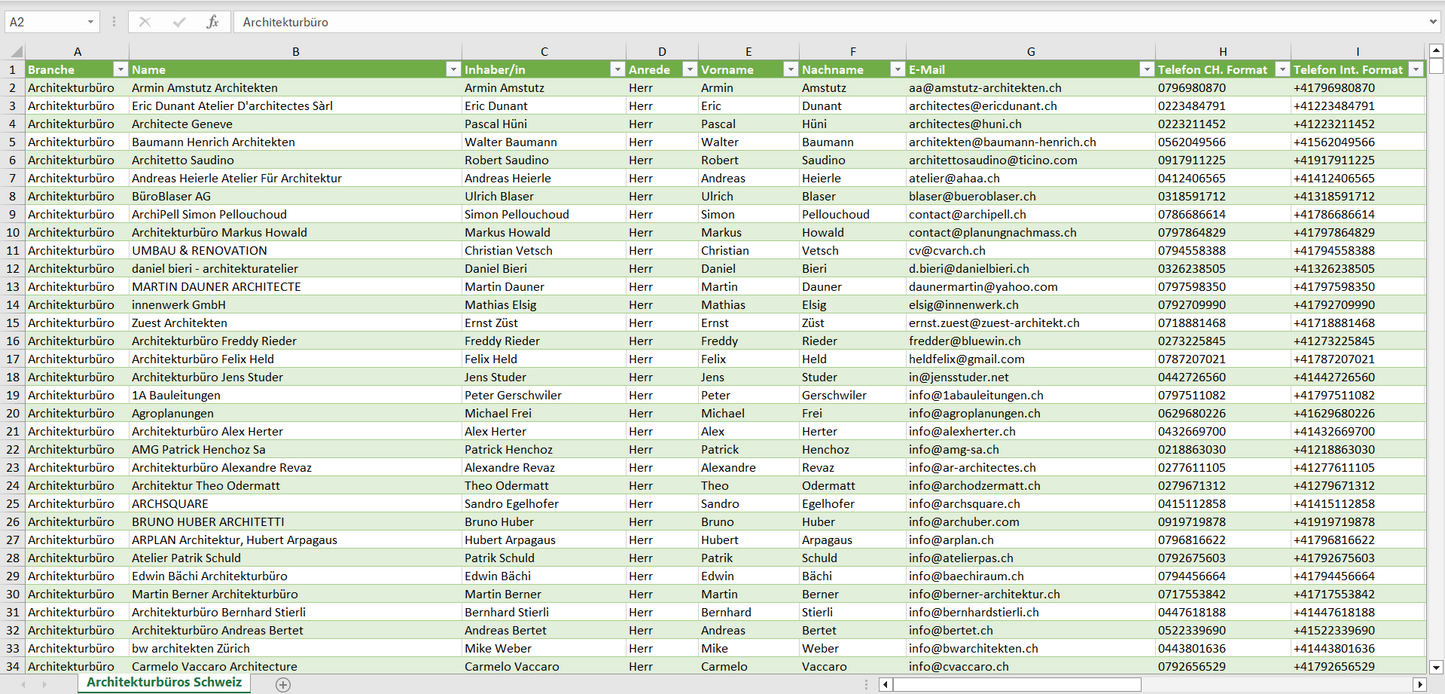Screen dimensions: 1445x694
Task: Click the horizontal scrollbar left arrow
Action: [x=885, y=684]
